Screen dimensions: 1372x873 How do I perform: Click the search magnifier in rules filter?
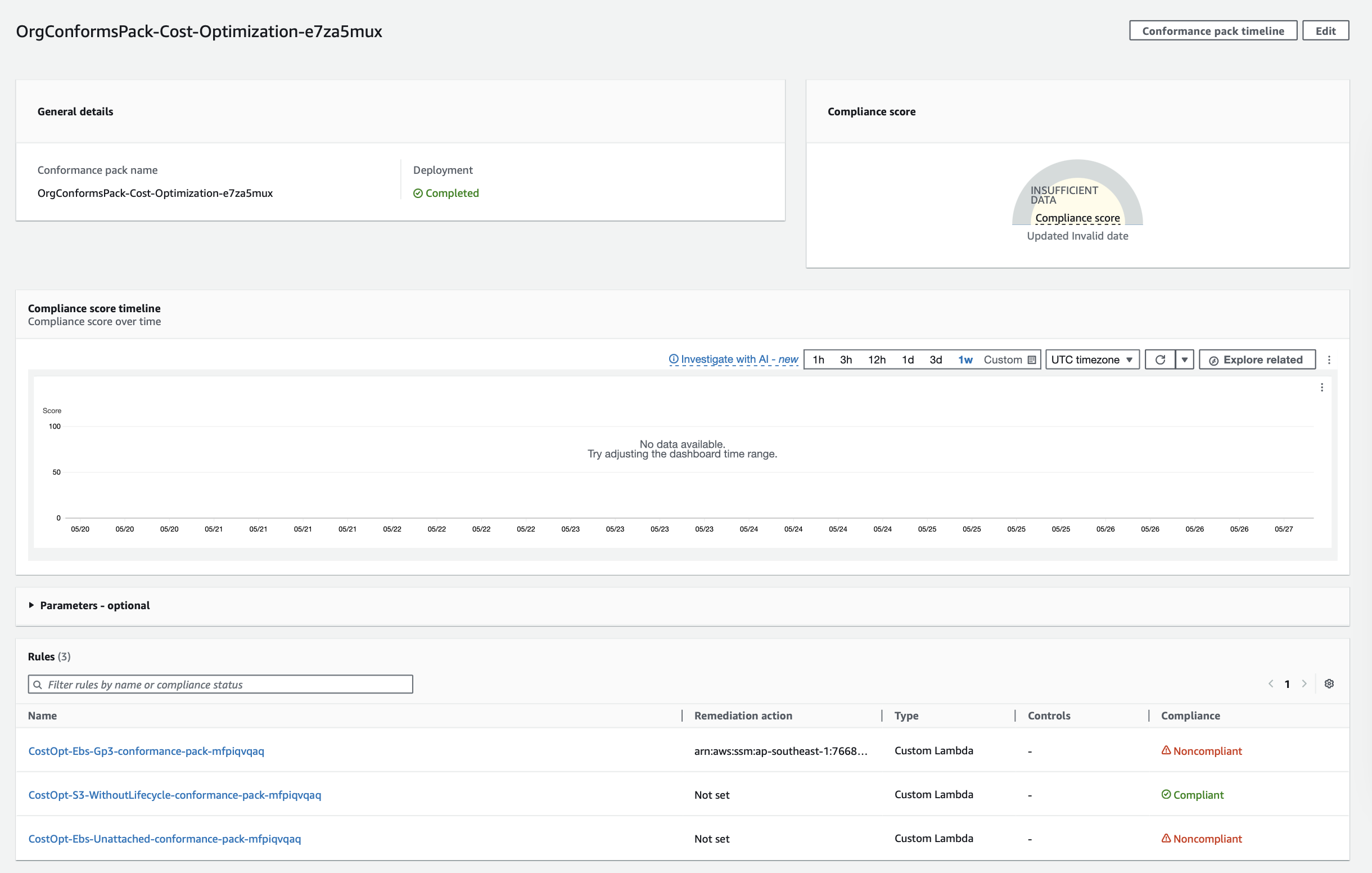tap(38, 685)
